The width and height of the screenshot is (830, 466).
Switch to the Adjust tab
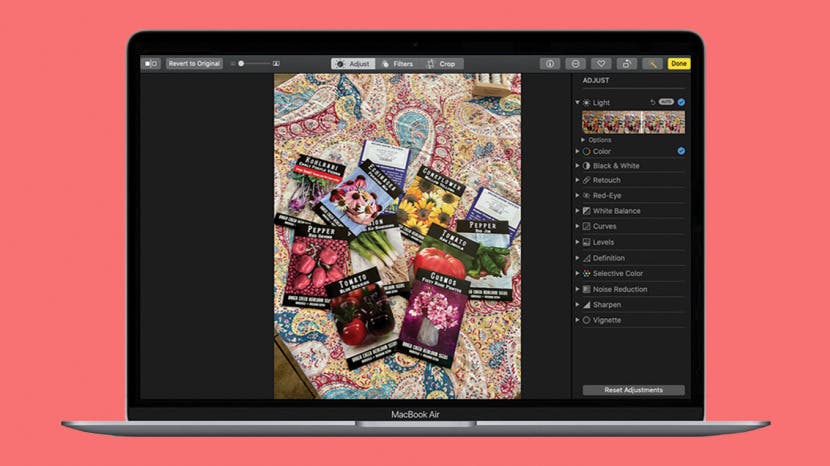pyautogui.click(x=353, y=64)
